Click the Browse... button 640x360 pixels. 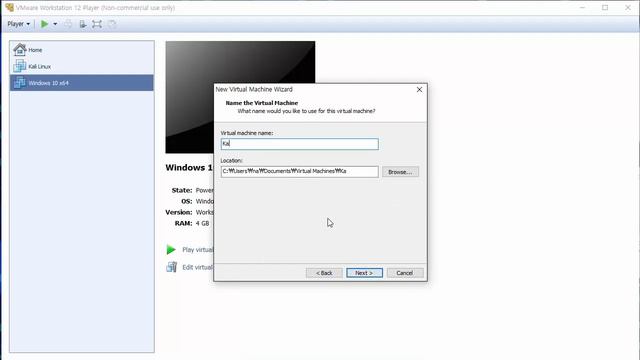pos(400,172)
